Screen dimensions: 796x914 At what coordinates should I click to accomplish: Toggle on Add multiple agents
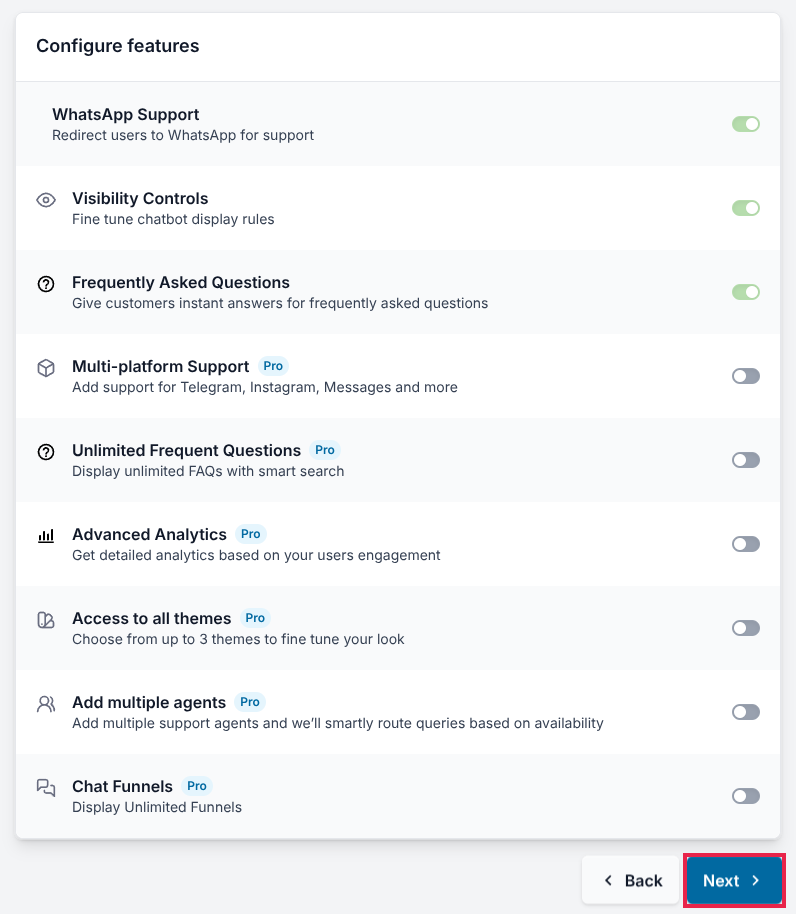tap(746, 712)
